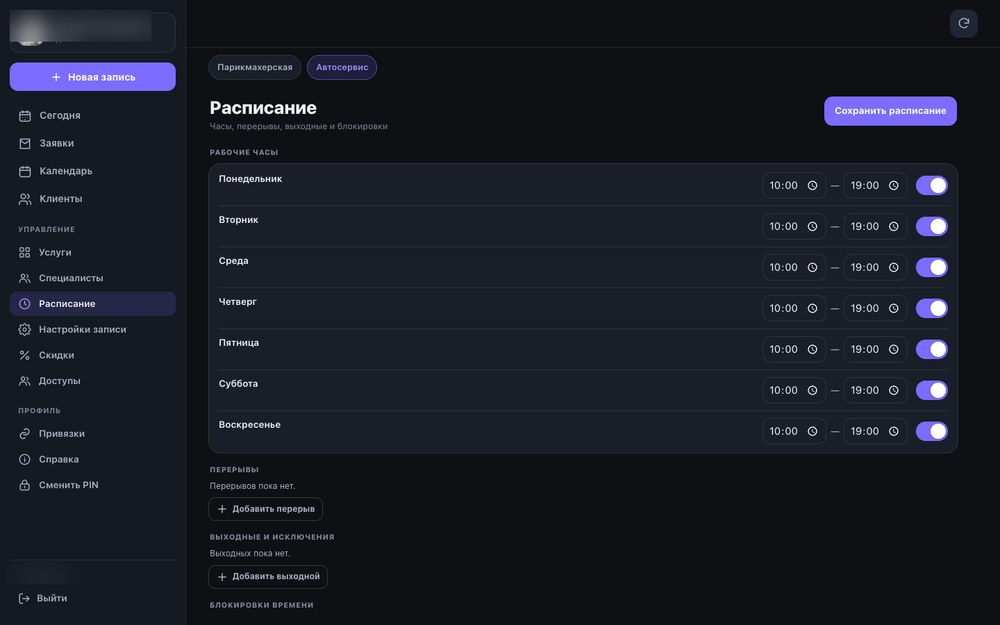Select the Автосервис tab
Image resolution: width=1000 pixels, height=625 pixels.
pyautogui.click(x=342, y=67)
